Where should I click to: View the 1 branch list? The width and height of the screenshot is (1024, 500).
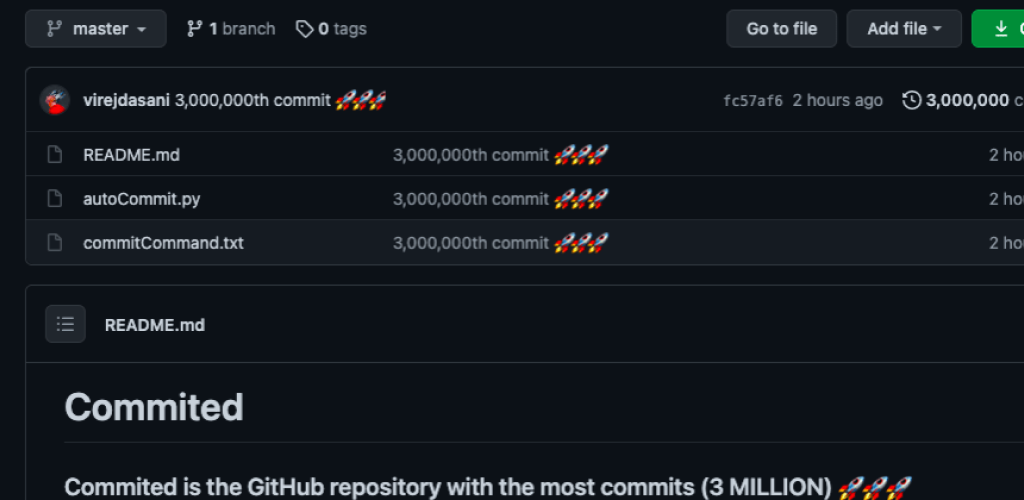(x=241, y=29)
